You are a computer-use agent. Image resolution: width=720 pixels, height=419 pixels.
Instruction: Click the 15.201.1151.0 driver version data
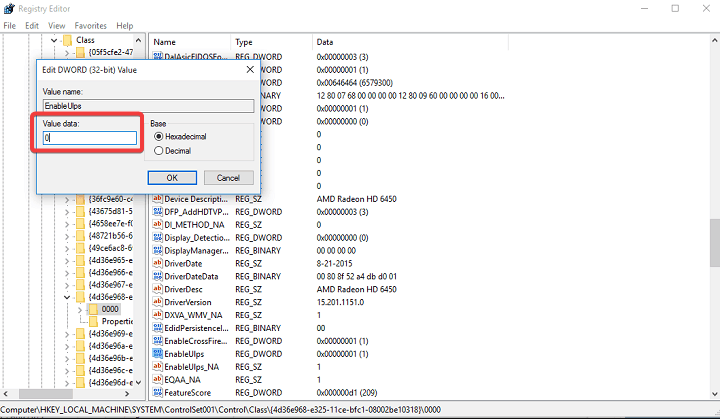(x=340, y=302)
